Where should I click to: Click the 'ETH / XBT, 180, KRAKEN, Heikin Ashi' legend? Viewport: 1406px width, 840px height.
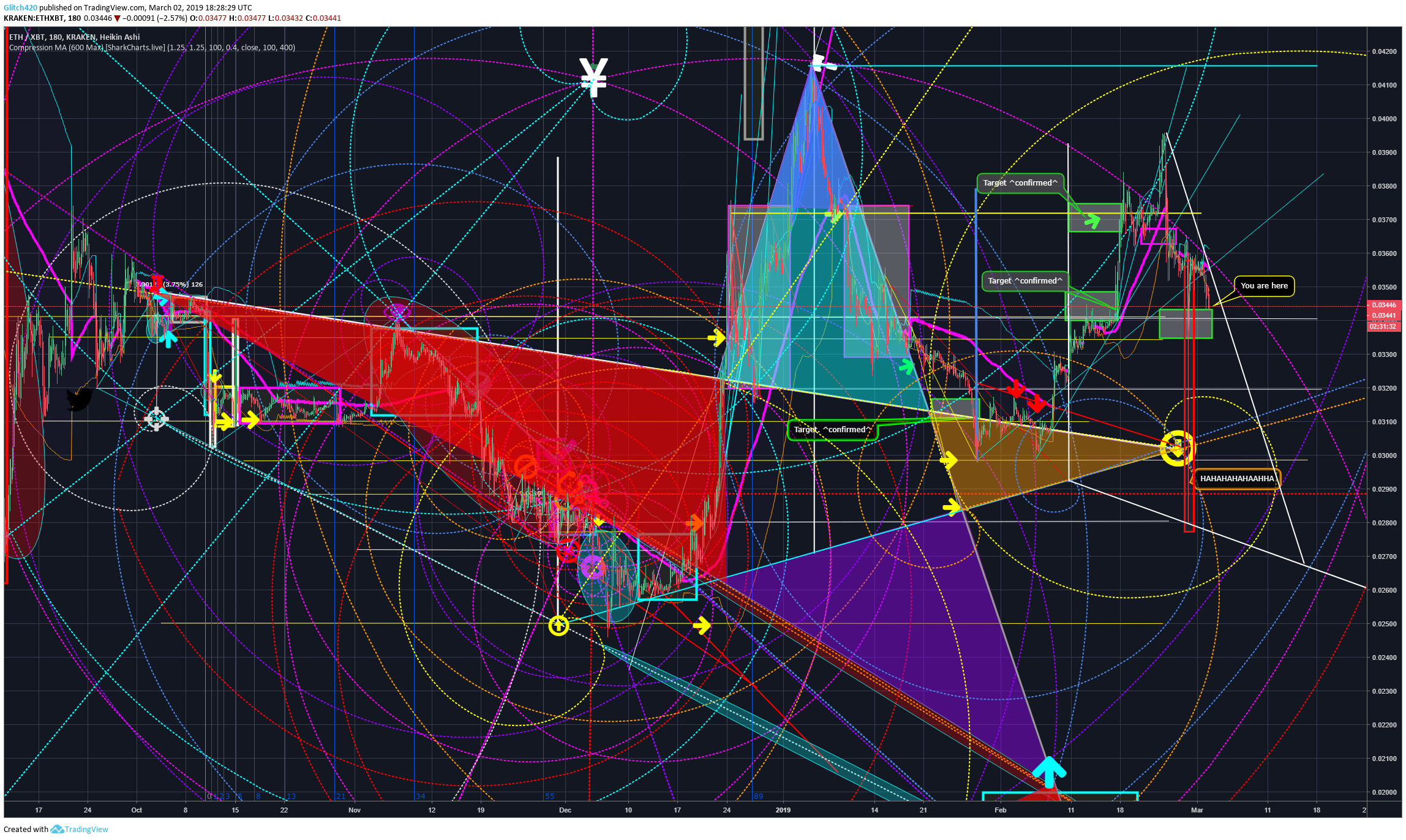pos(74,37)
